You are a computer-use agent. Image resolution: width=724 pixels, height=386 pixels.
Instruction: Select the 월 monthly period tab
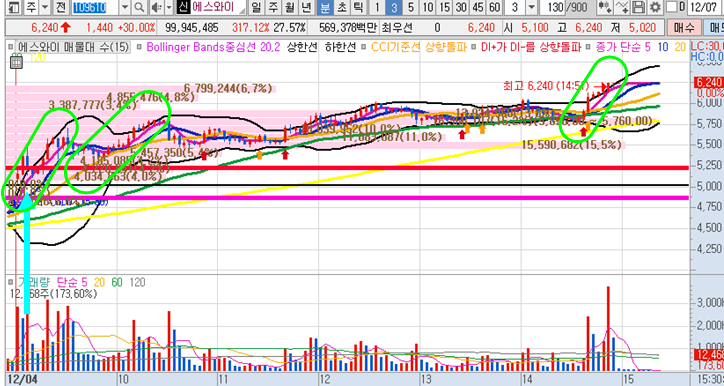[290, 7]
